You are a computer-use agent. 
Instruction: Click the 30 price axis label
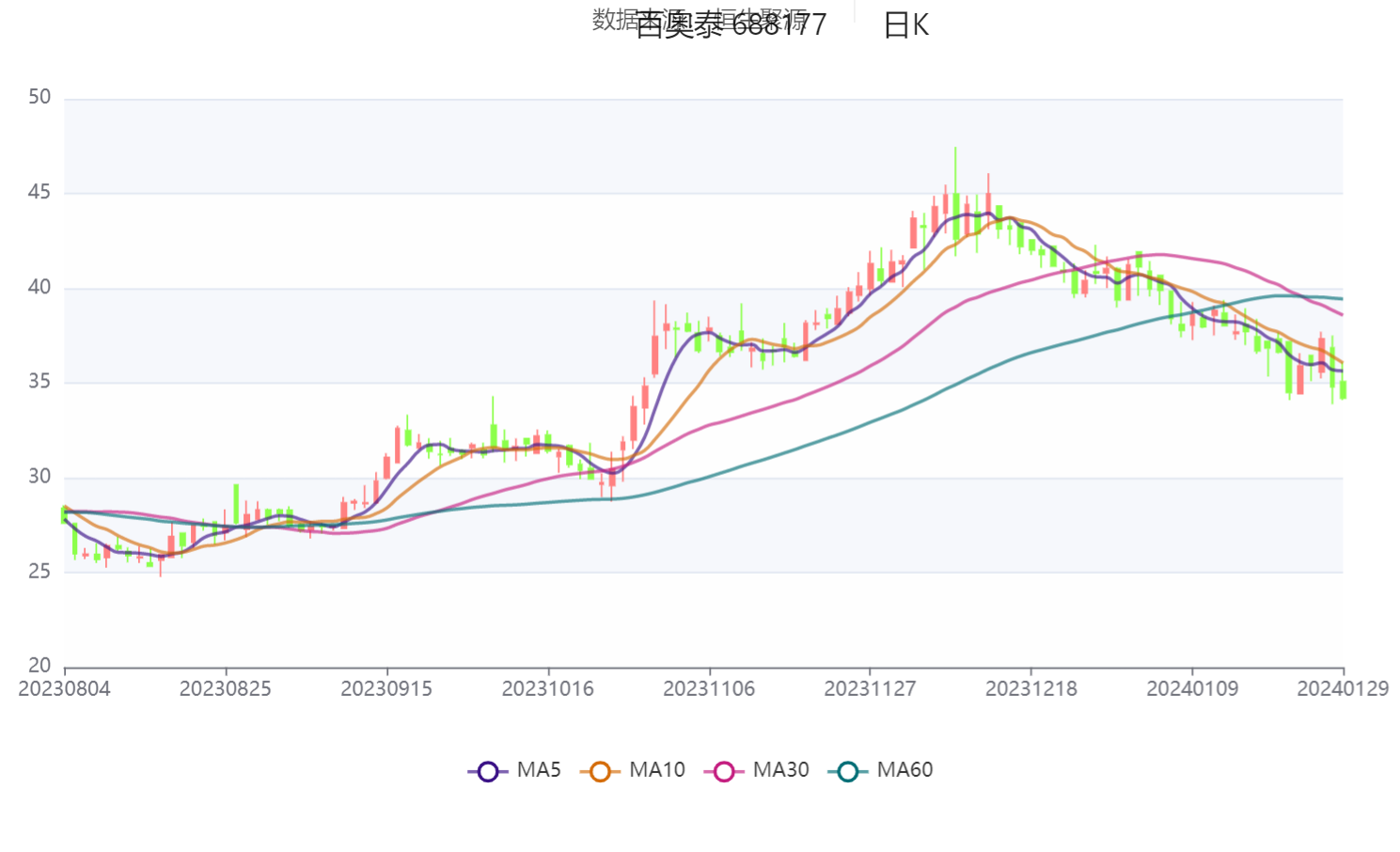tap(39, 477)
